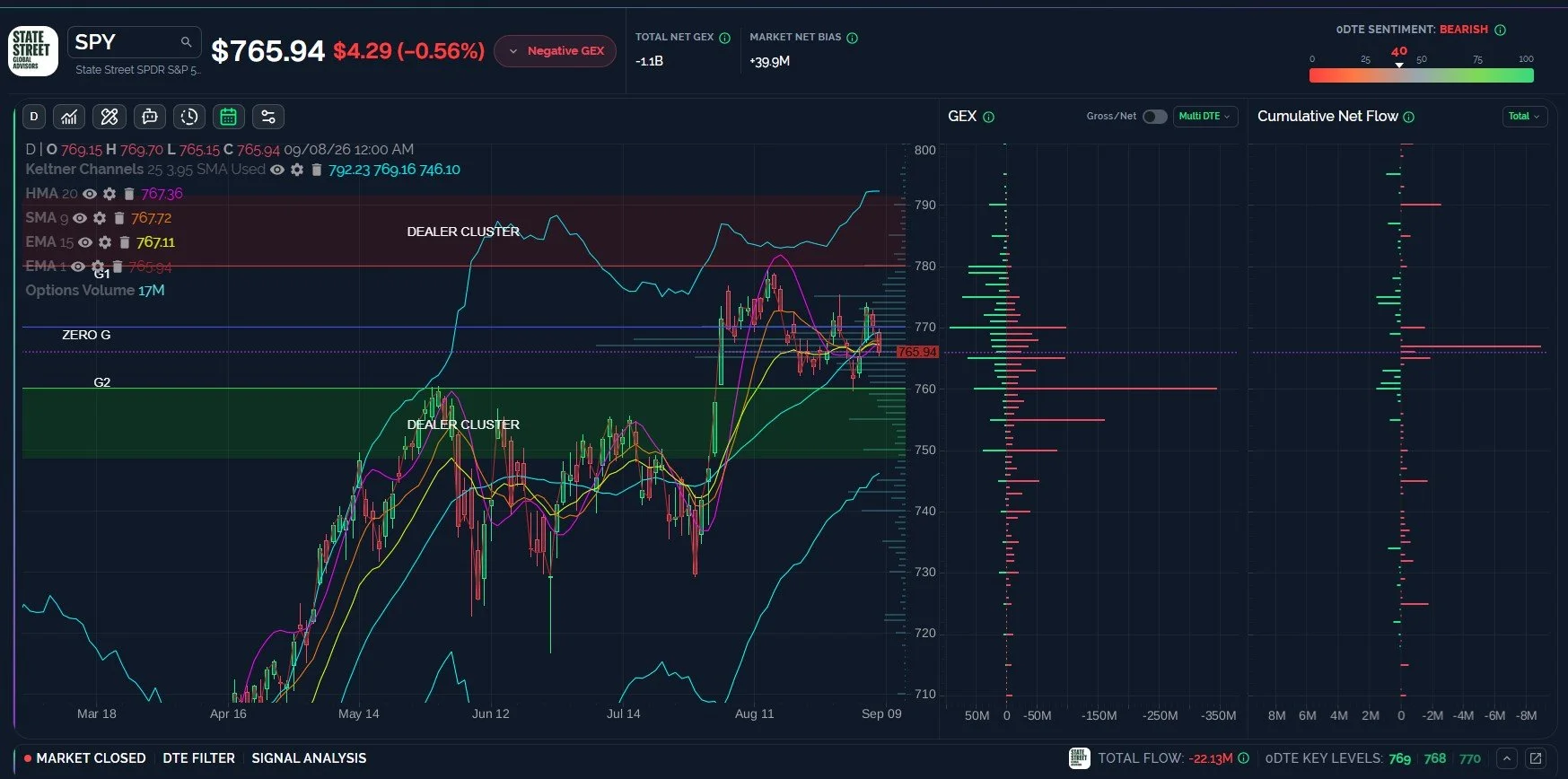Open settings gear for Keltner Channels

pos(297,170)
